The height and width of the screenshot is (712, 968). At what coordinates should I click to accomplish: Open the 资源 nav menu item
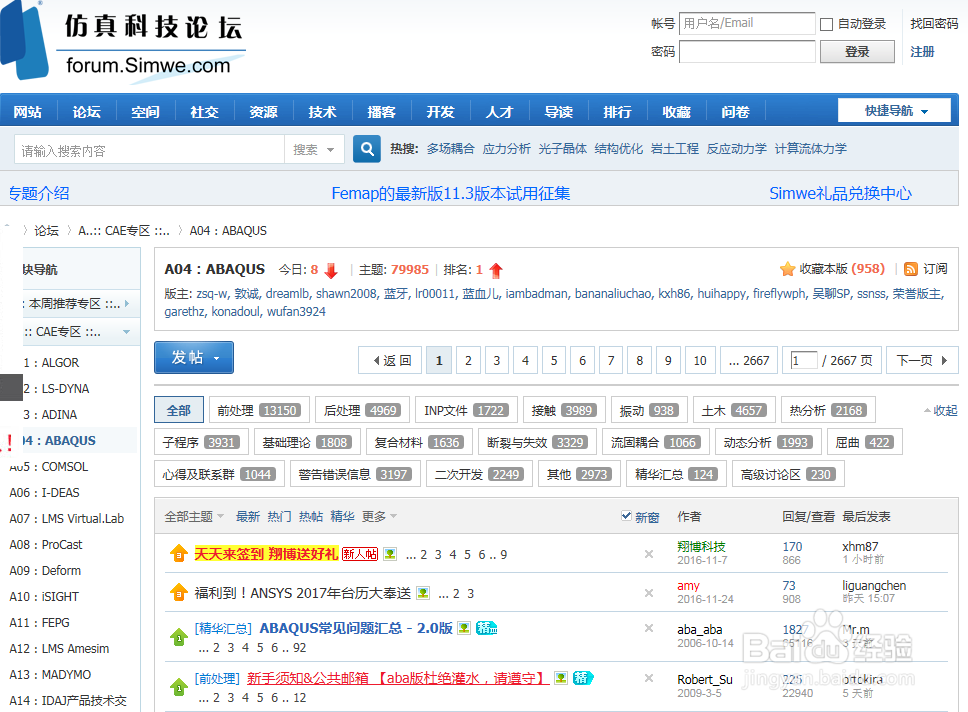click(x=264, y=112)
